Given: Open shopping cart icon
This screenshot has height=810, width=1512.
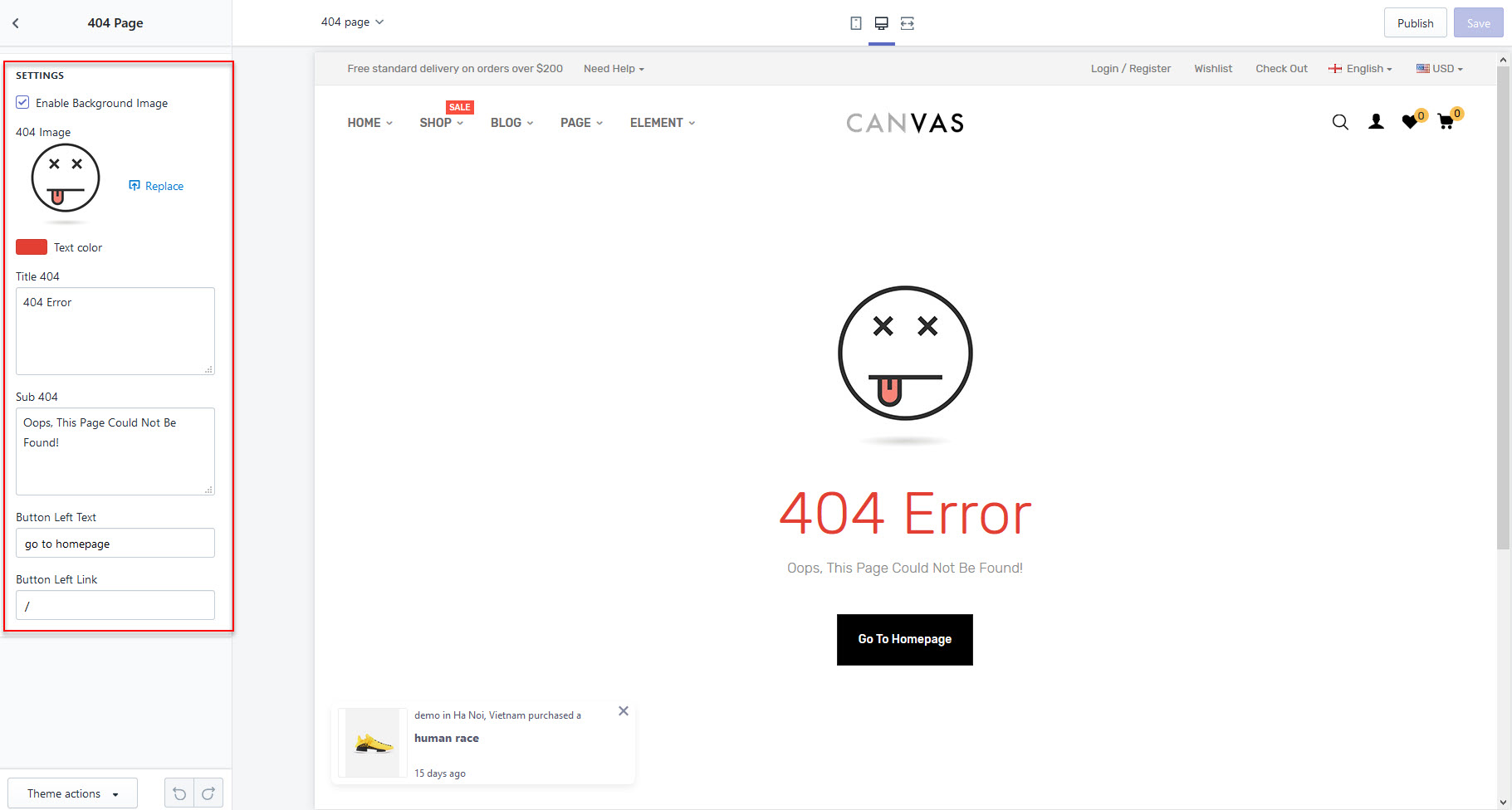Looking at the screenshot, I should [x=1446, y=122].
